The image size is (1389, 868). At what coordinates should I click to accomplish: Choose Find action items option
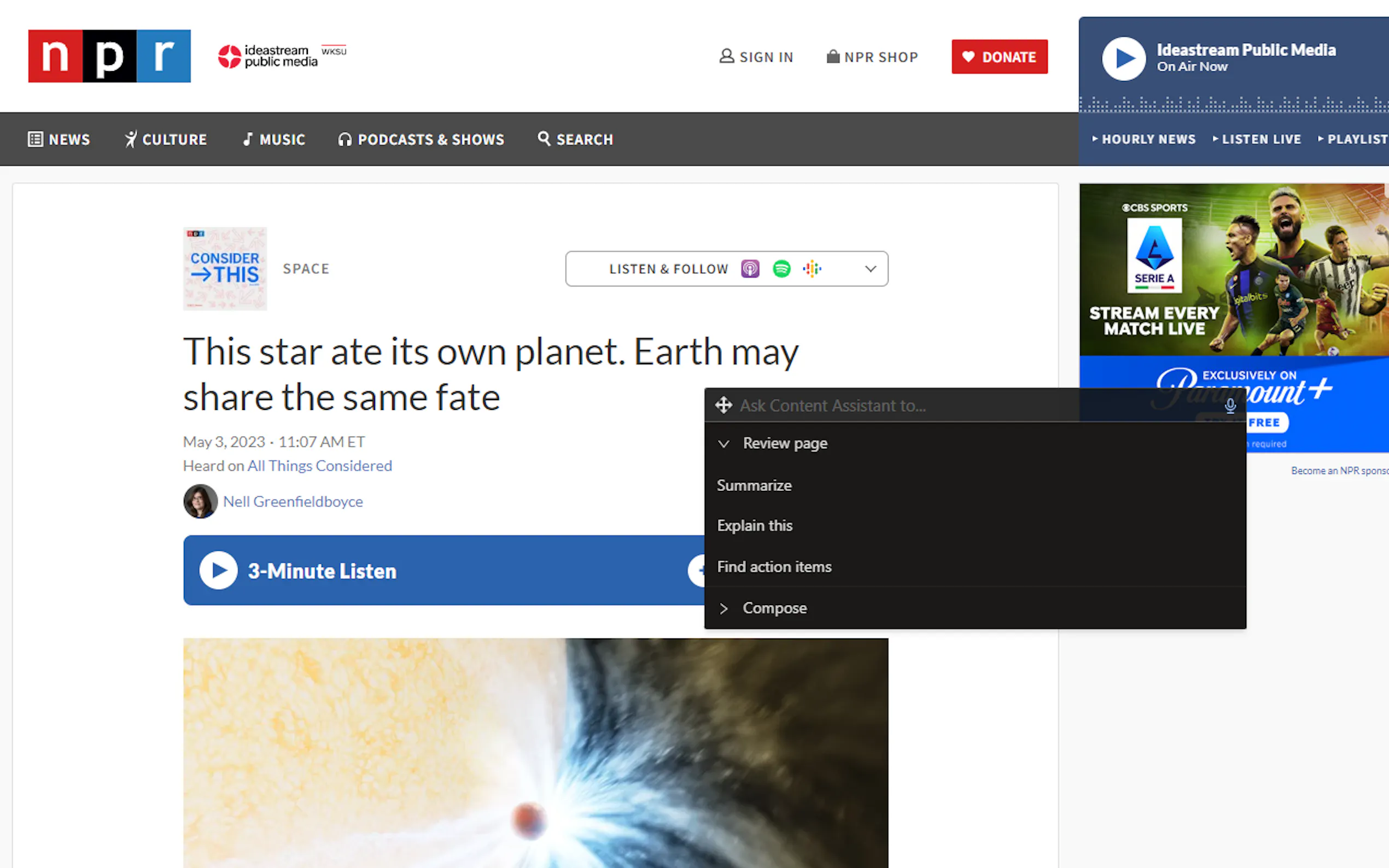[x=774, y=567]
